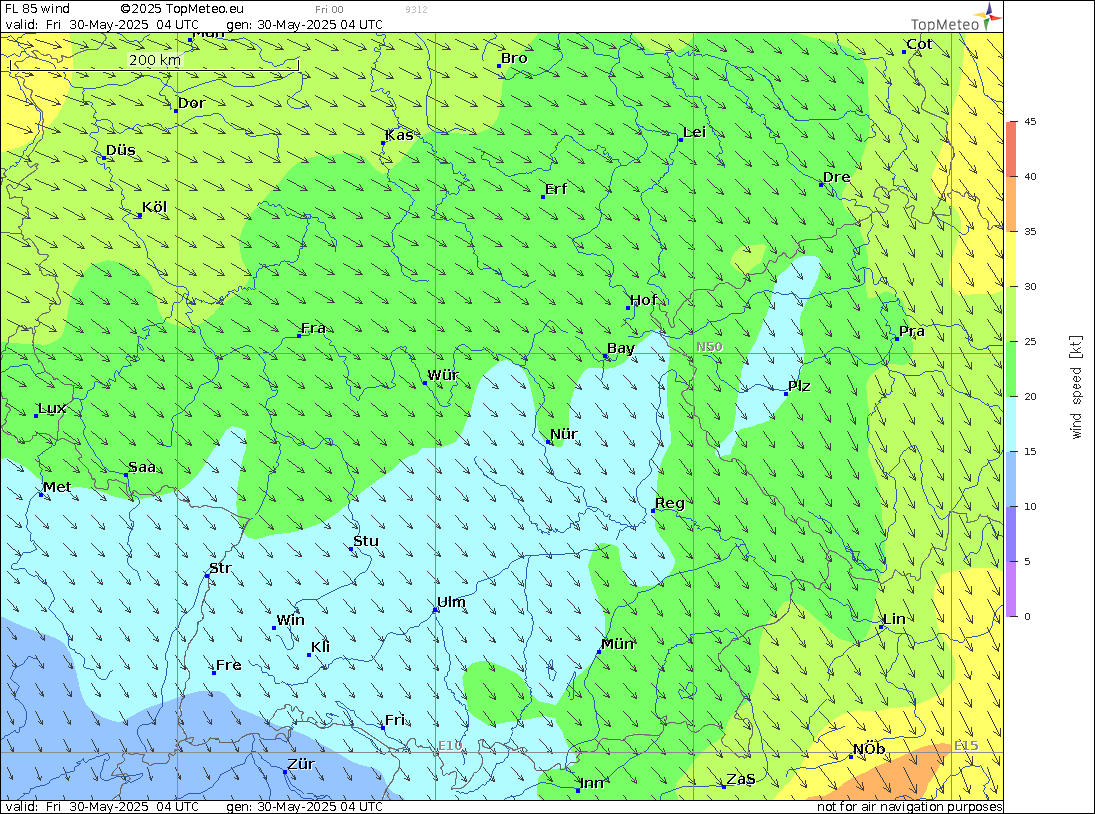Click the Köl city label
The height and width of the screenshot is (814, 1095).
154,207
